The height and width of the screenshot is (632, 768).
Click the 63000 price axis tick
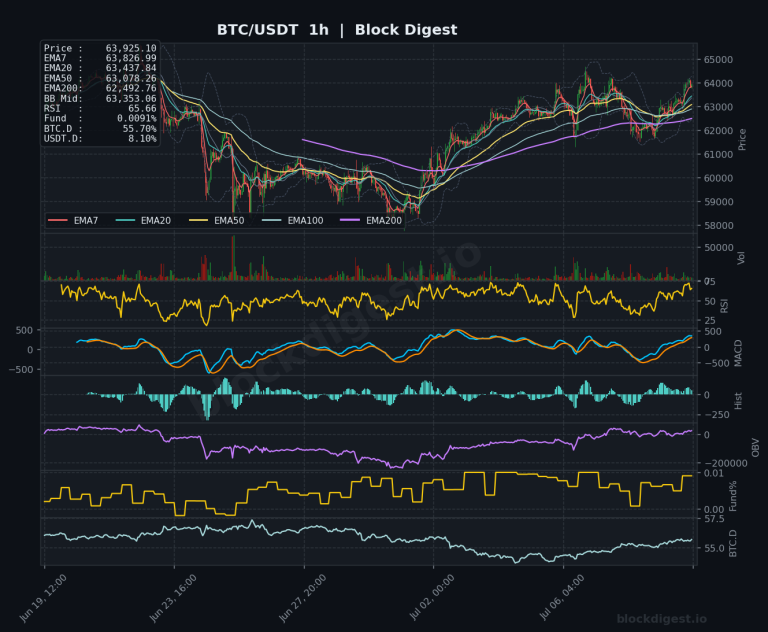[719, 107]
